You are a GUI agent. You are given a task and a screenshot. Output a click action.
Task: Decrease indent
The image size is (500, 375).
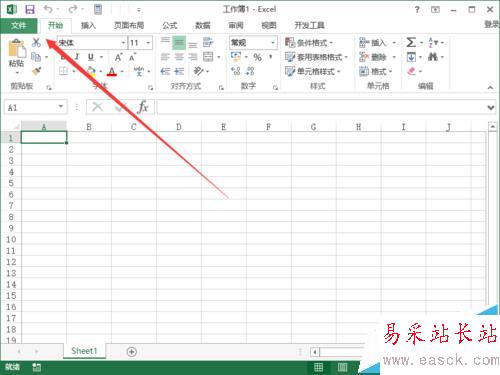(x=165, y=71)
